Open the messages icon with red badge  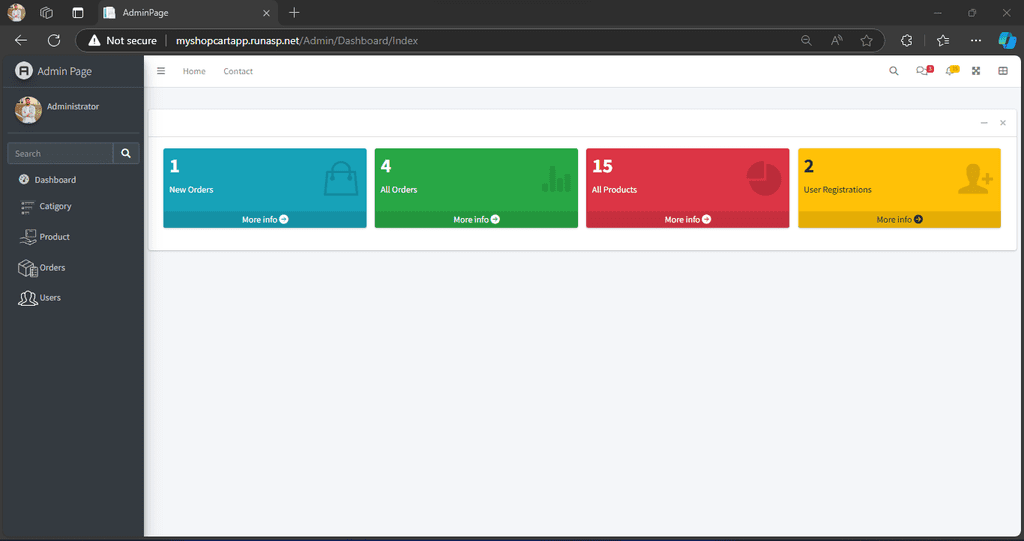(x=924, y=71)
